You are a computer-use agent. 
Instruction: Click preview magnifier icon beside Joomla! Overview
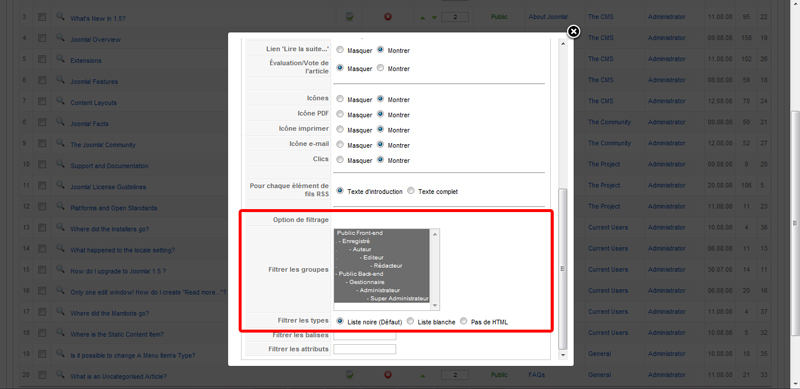[x=60, y=37]
